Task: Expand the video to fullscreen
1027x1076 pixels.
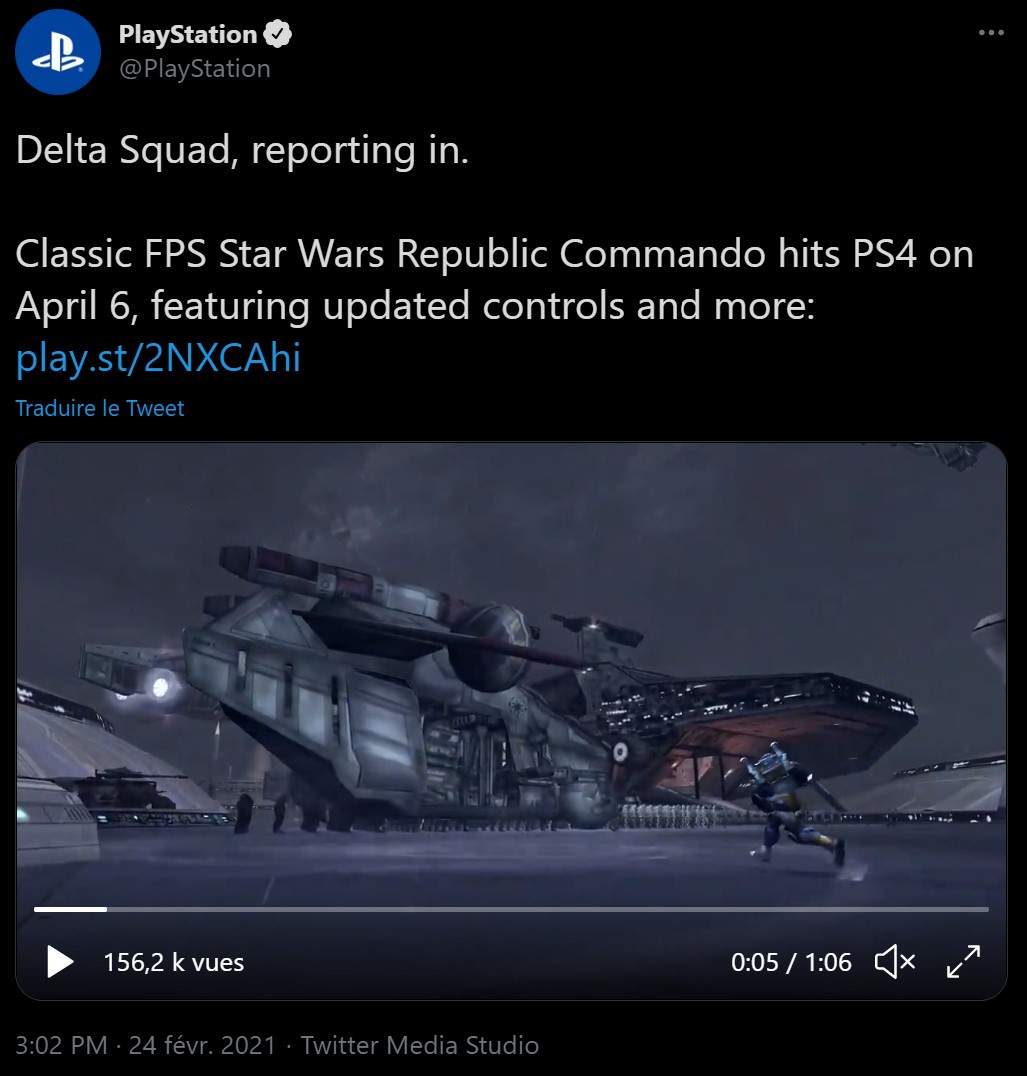Action: pos(963,961)
